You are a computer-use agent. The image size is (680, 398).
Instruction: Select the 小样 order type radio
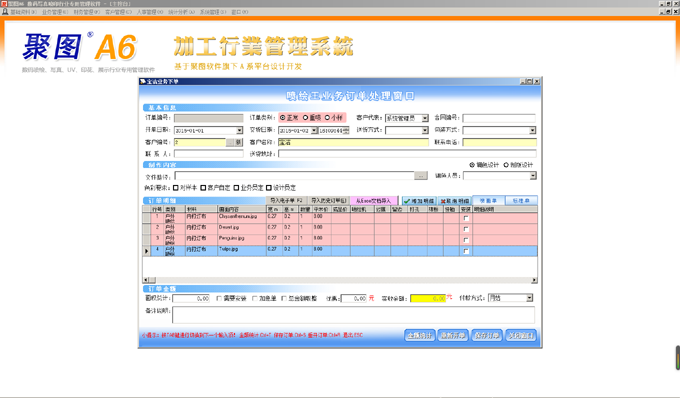[x=327, y=117]
